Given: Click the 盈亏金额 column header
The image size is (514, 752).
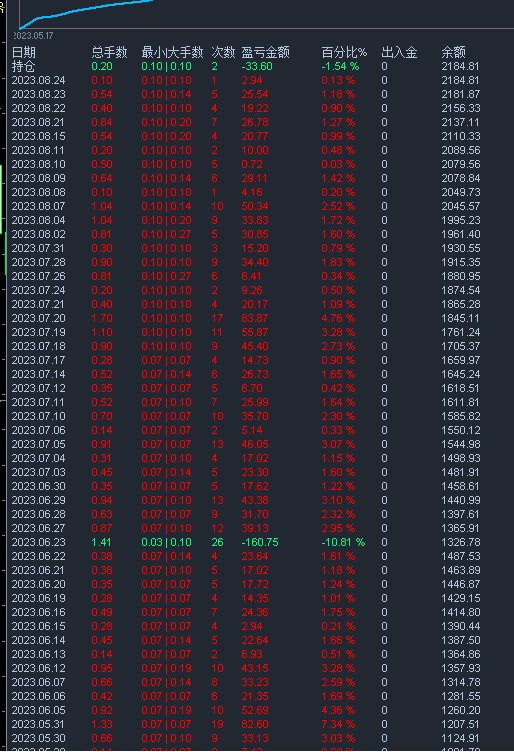Looking at the screenshot, I should tap(265, 52).
